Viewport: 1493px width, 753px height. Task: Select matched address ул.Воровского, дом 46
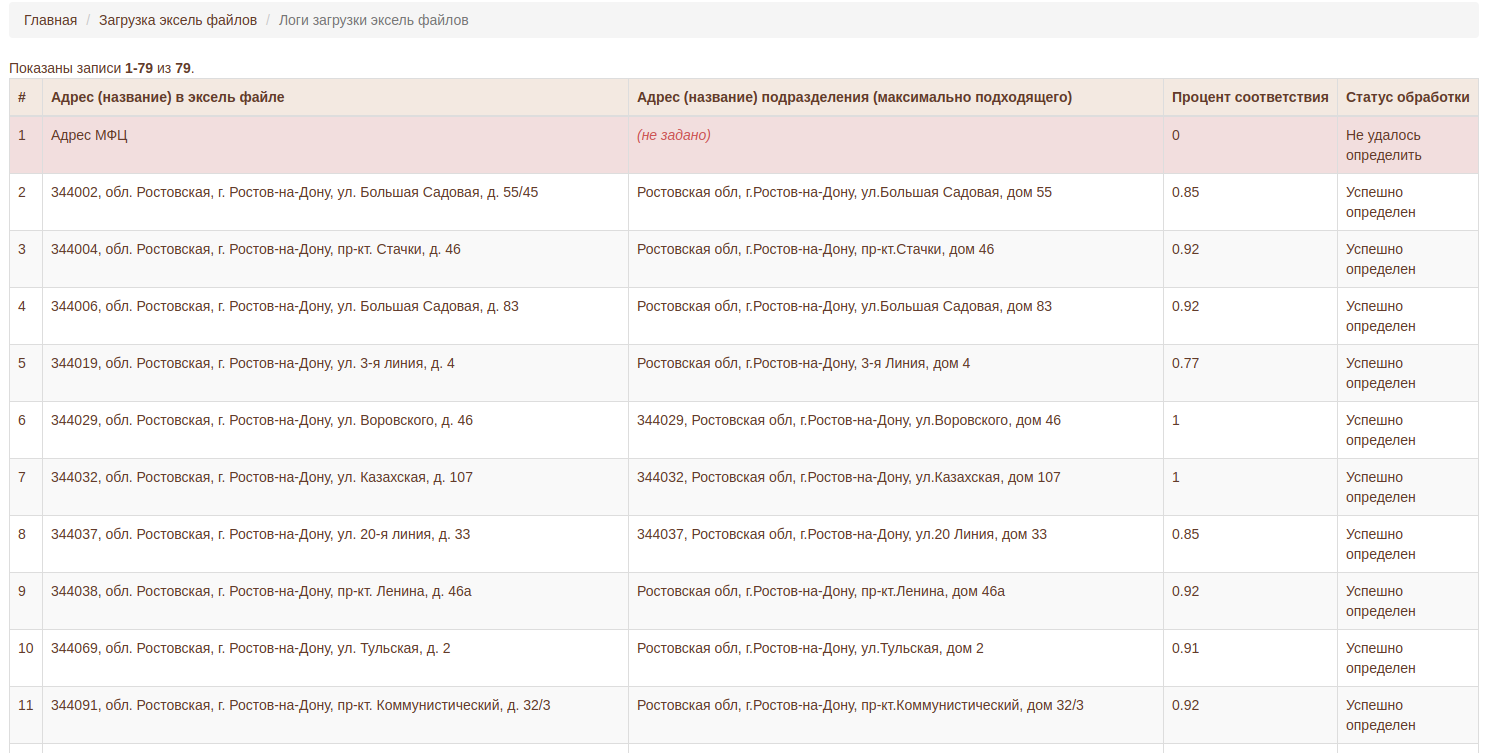coord(848,420)
